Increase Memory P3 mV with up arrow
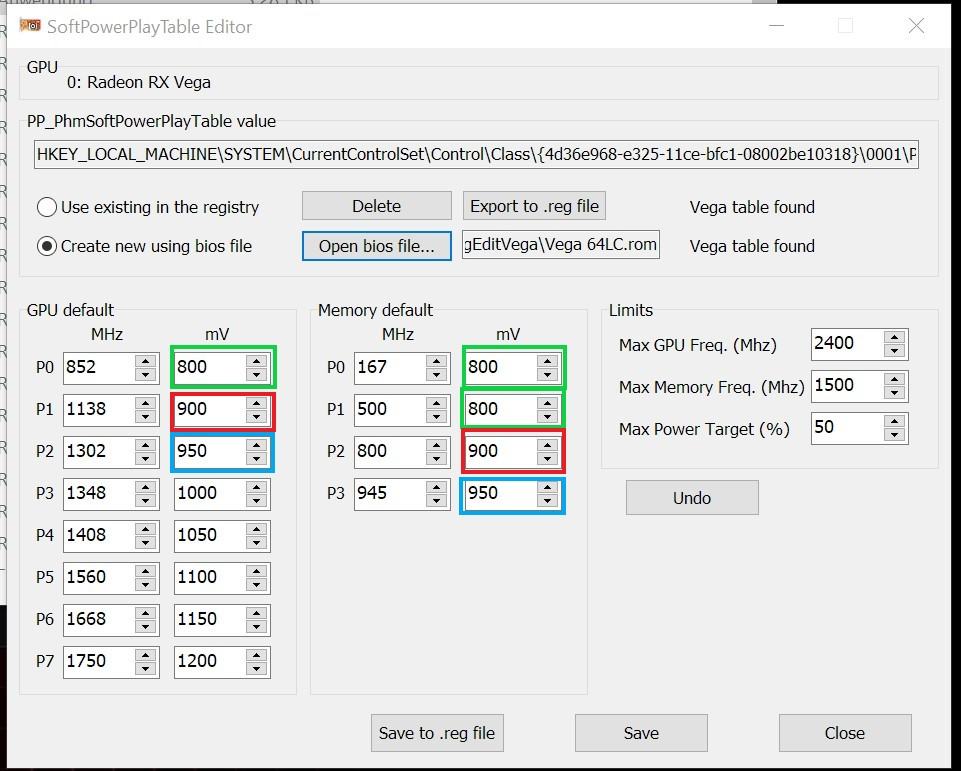The height and width of the screenshot is (771, 961). [x=547, y=487]
